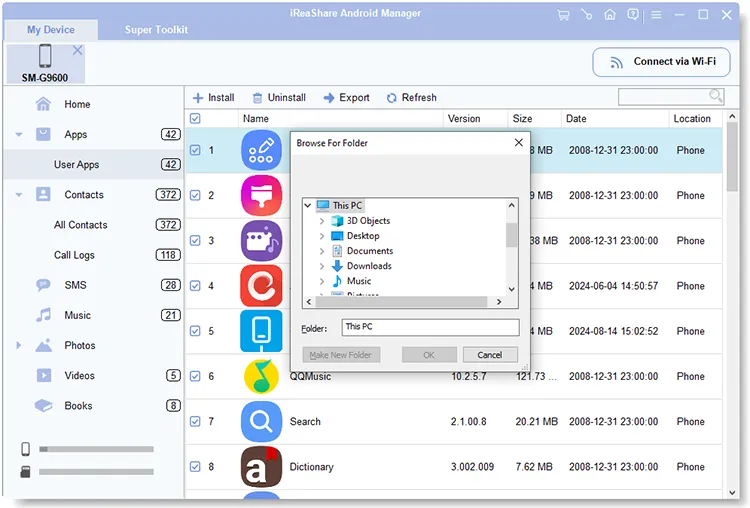Open SMS in the sidebar
750x508 pixels.
coord(75,285)
